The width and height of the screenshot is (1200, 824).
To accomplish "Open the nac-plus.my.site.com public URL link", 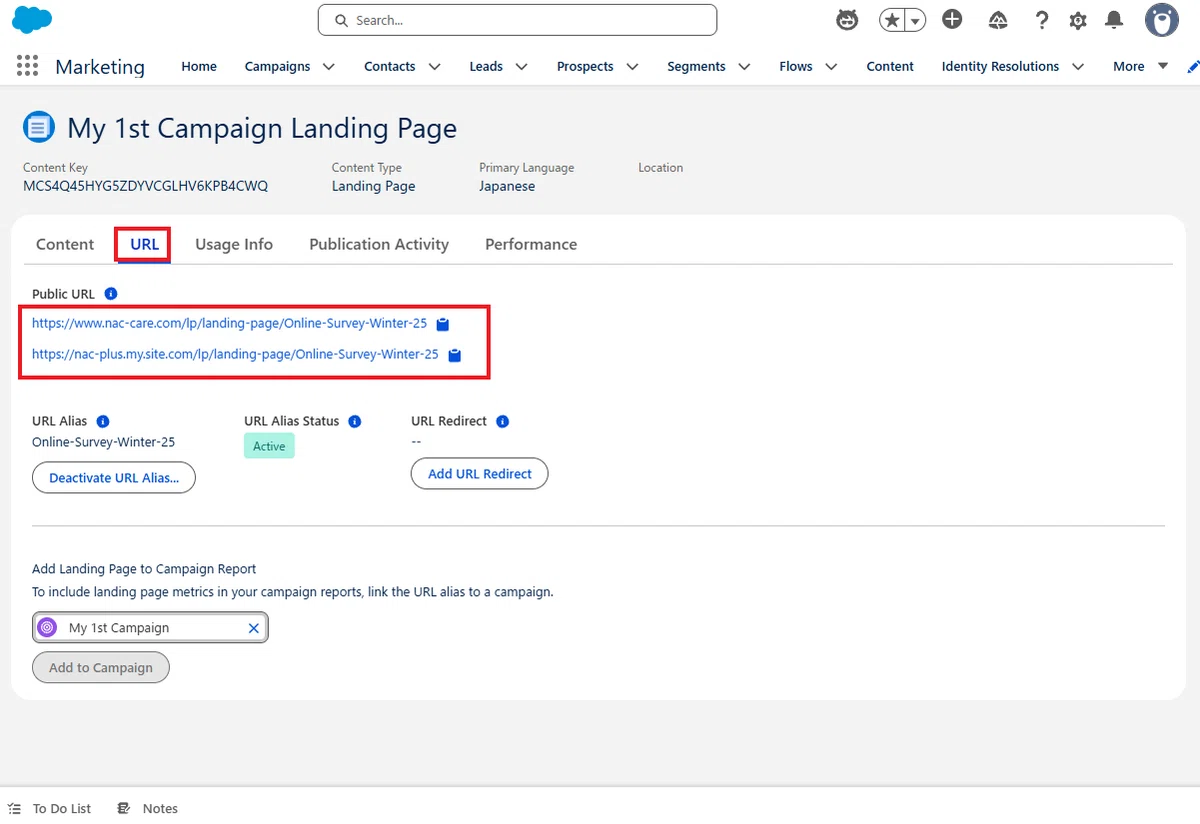I will pos(235,354).
